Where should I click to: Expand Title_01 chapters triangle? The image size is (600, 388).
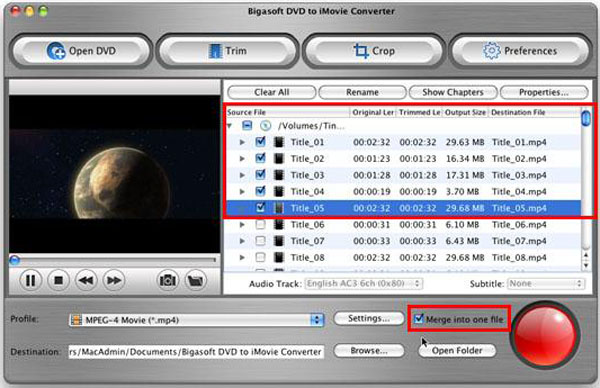pos(242,142)
